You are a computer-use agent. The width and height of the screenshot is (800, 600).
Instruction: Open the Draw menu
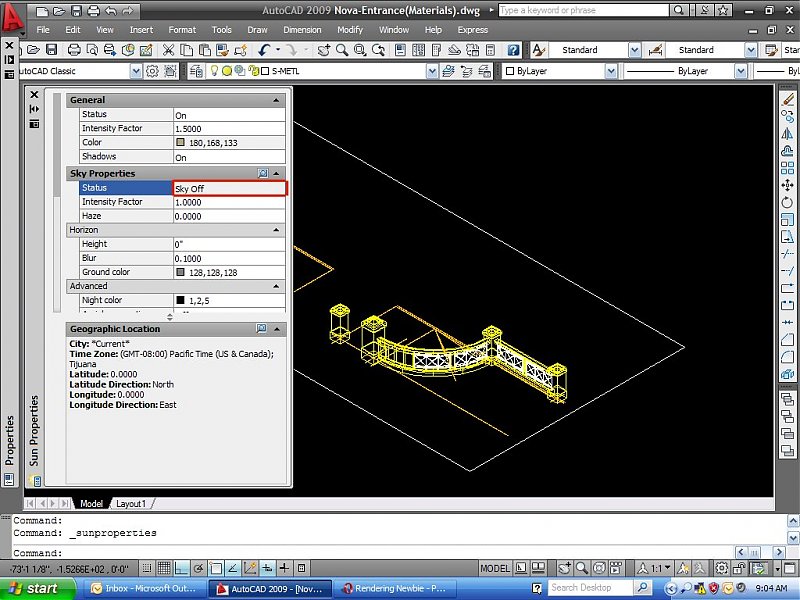(257, 30)
